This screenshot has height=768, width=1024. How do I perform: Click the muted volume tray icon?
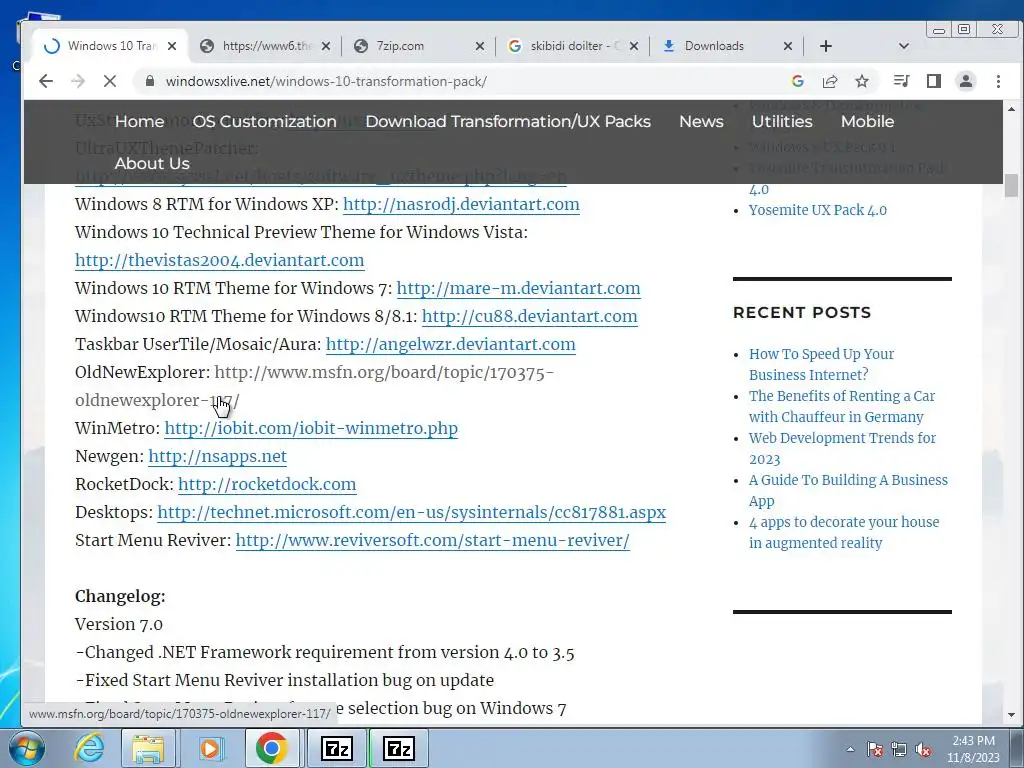point(923,749)
